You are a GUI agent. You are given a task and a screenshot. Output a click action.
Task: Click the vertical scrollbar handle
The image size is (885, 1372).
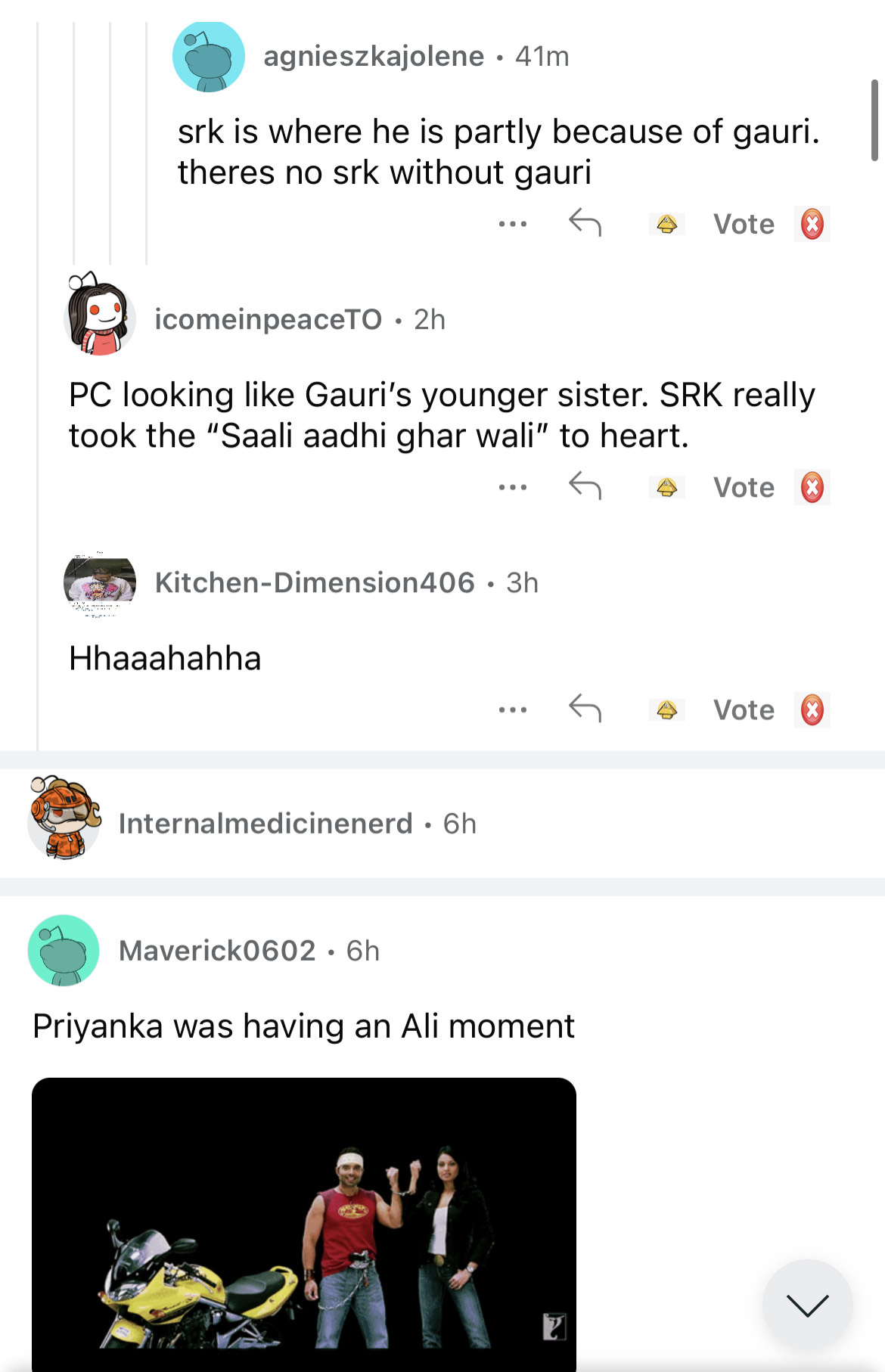click(x=874, y=120)
